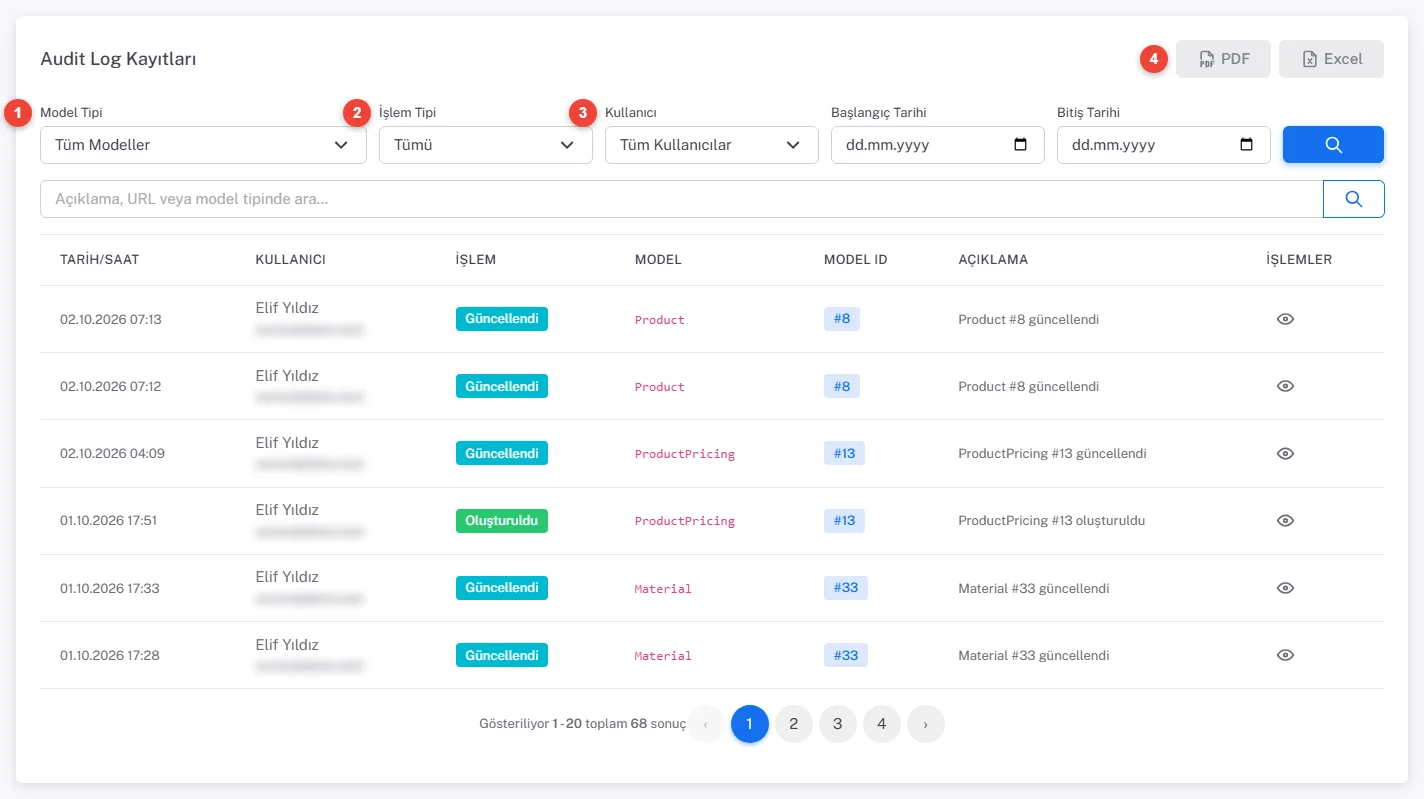
Task: Click the previous page arrow
Action: pos(706,724)
